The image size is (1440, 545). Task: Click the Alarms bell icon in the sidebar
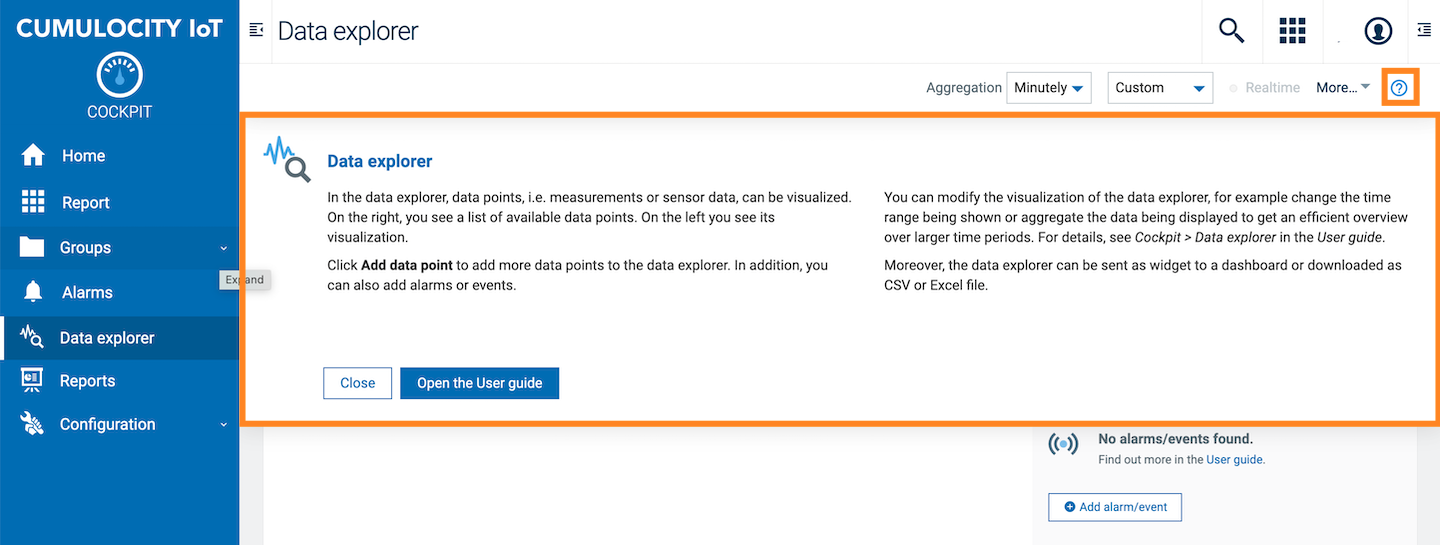tap(33, 292)
